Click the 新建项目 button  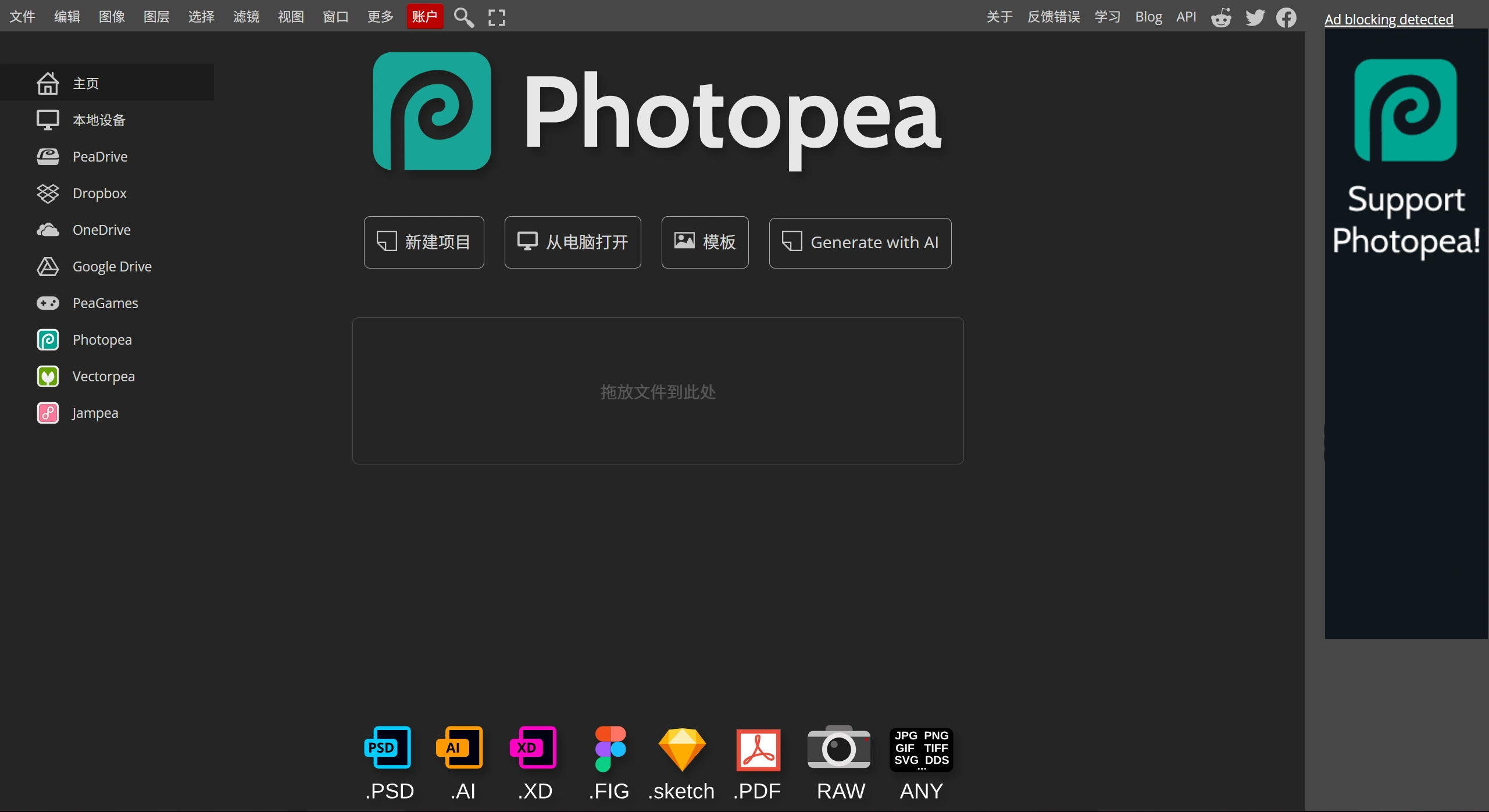click(424, 242)
